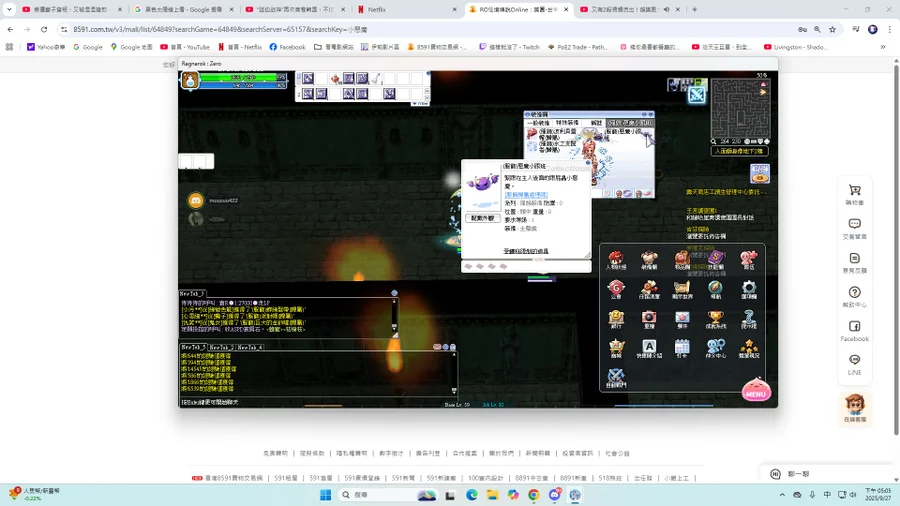Select the special equipment (特殊裝備) tab

[x=568, y=122]
